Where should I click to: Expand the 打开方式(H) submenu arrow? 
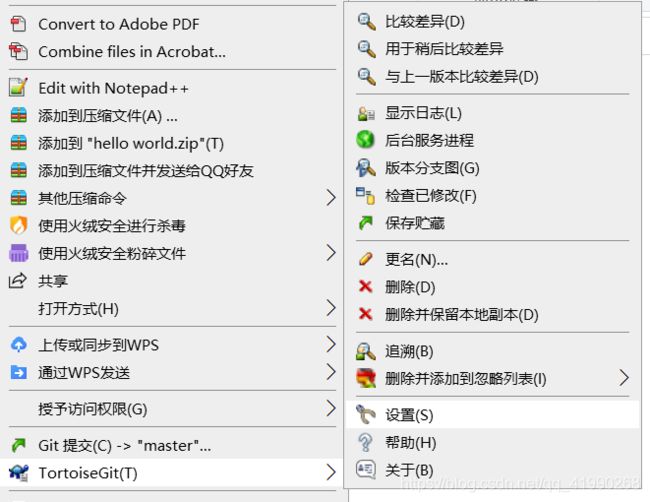[330, 308]
